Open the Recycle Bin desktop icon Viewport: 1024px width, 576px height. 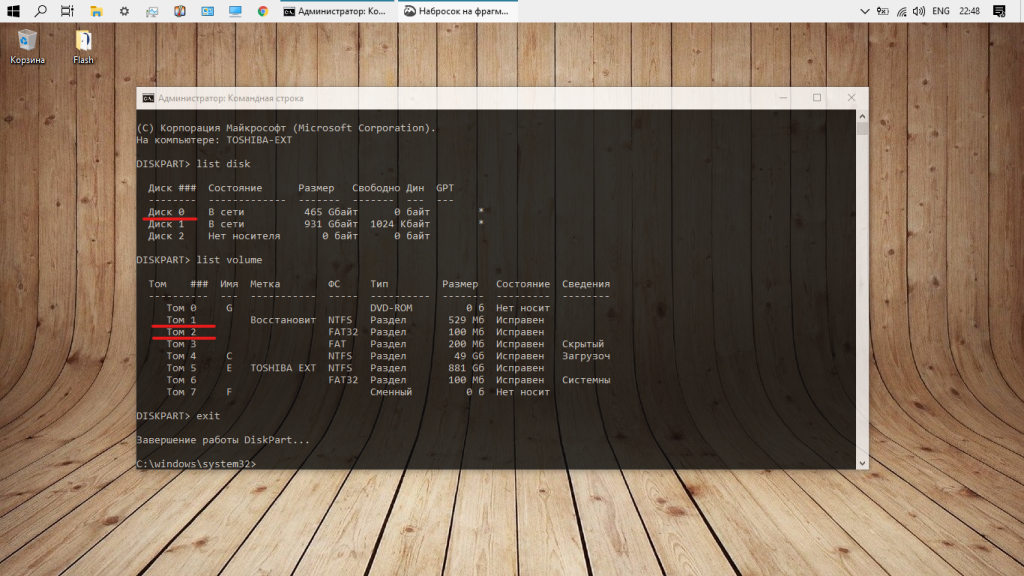pos(27,47)
